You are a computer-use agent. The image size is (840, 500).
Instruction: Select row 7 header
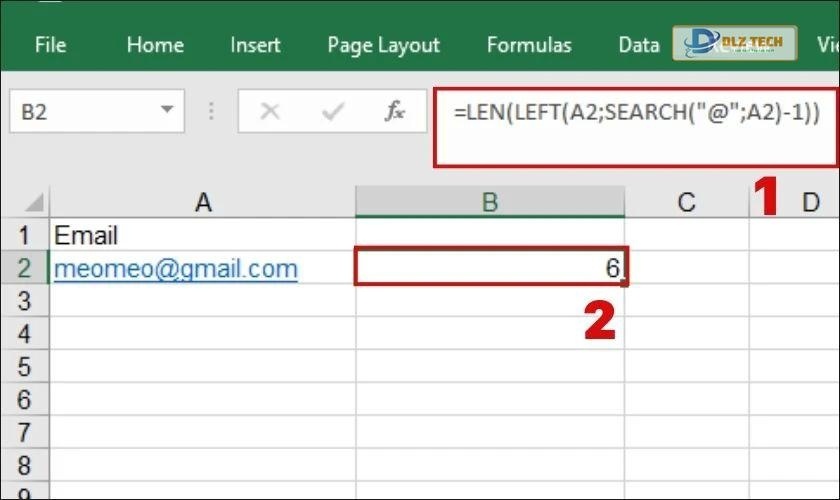pyautogui.click(x=25, y=432)
